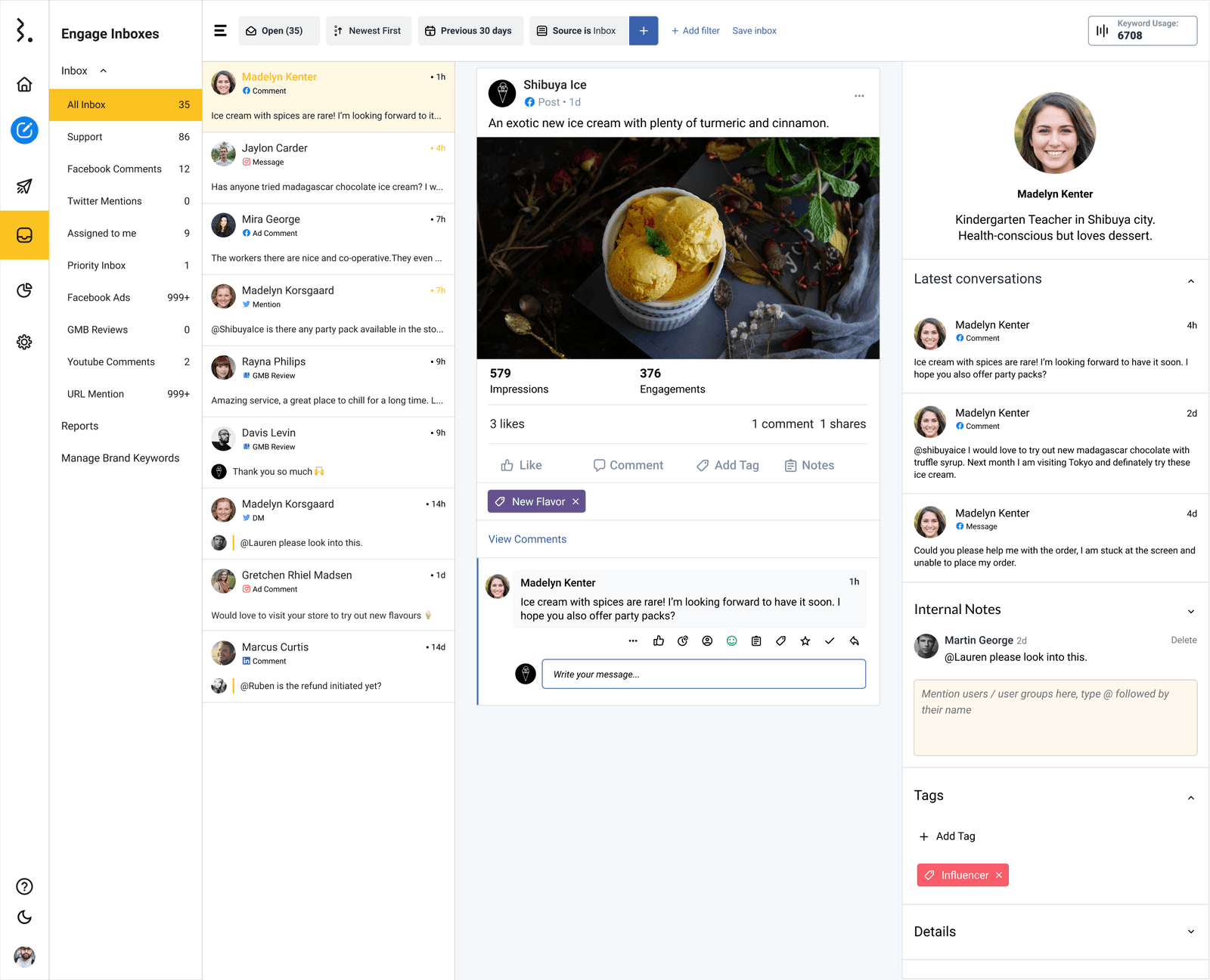Open the help question mark icon
The image size is (1210, 980).
click(24, 886)
